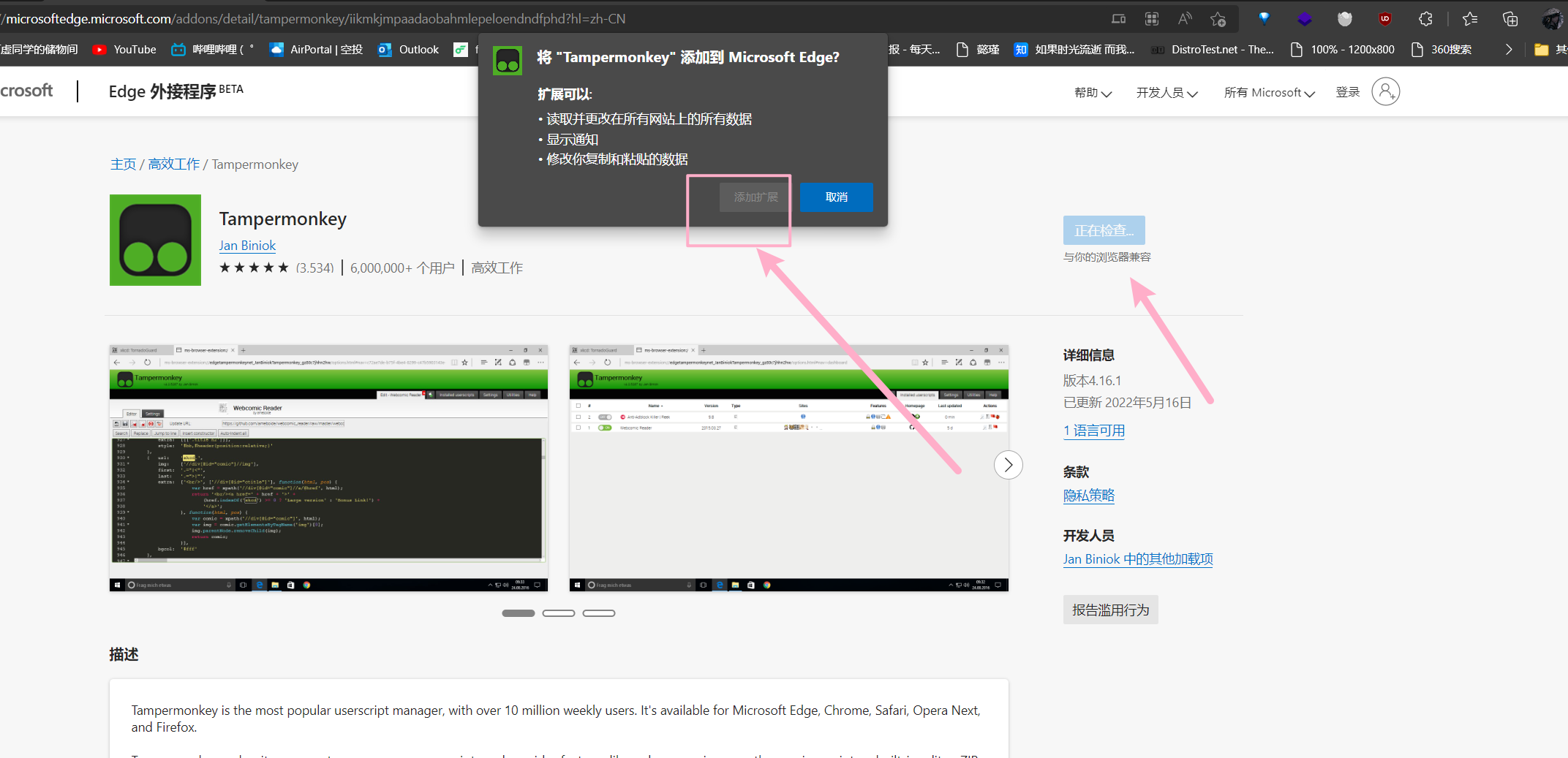Click the 与你的浏览器兼容 text
Screen dimensions: 1568x758
(1107, 257)
